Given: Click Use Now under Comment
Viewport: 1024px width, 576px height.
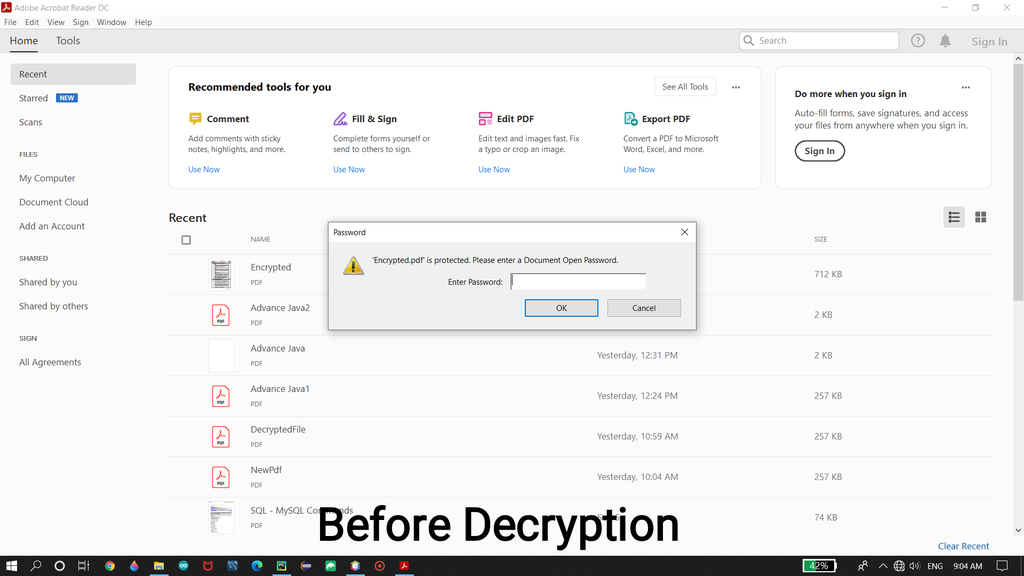Looking at the screenshot, I should pos(204,169).
